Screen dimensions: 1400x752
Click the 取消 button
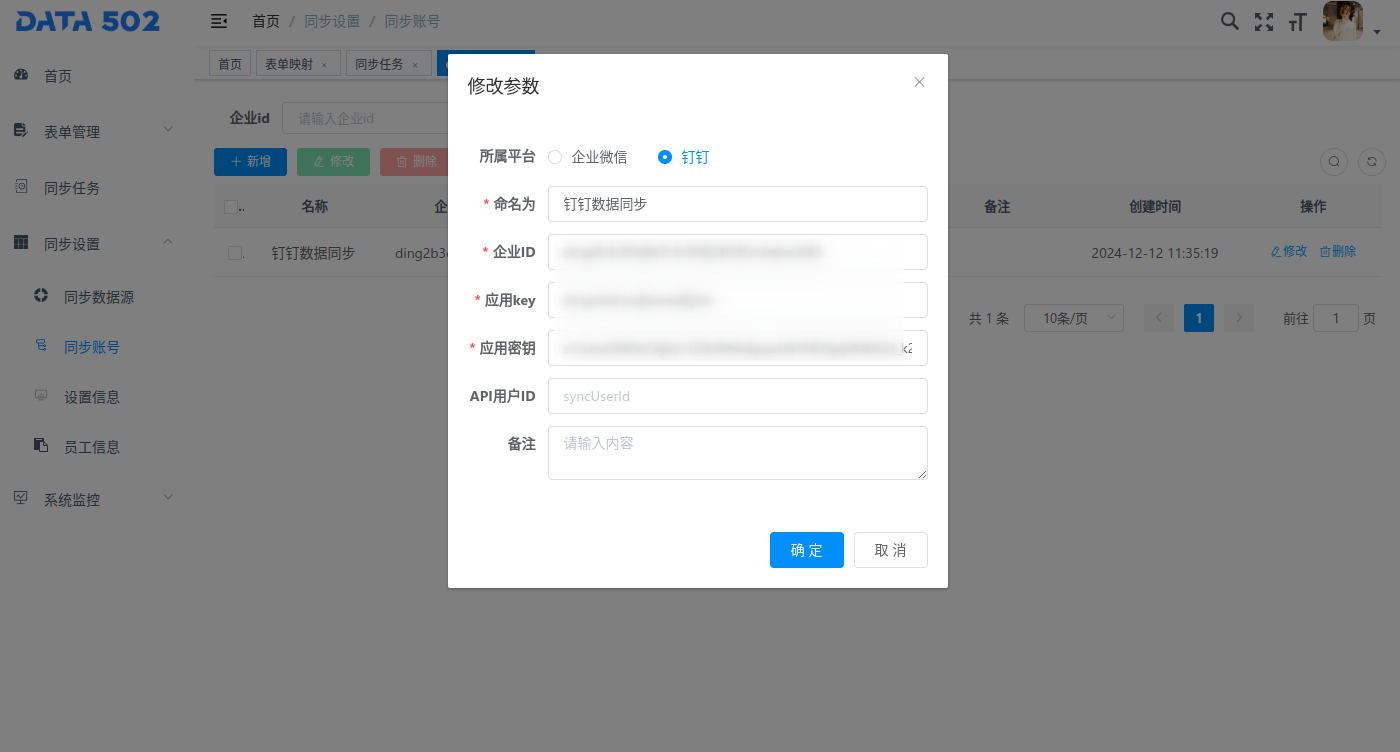[890, 550]
